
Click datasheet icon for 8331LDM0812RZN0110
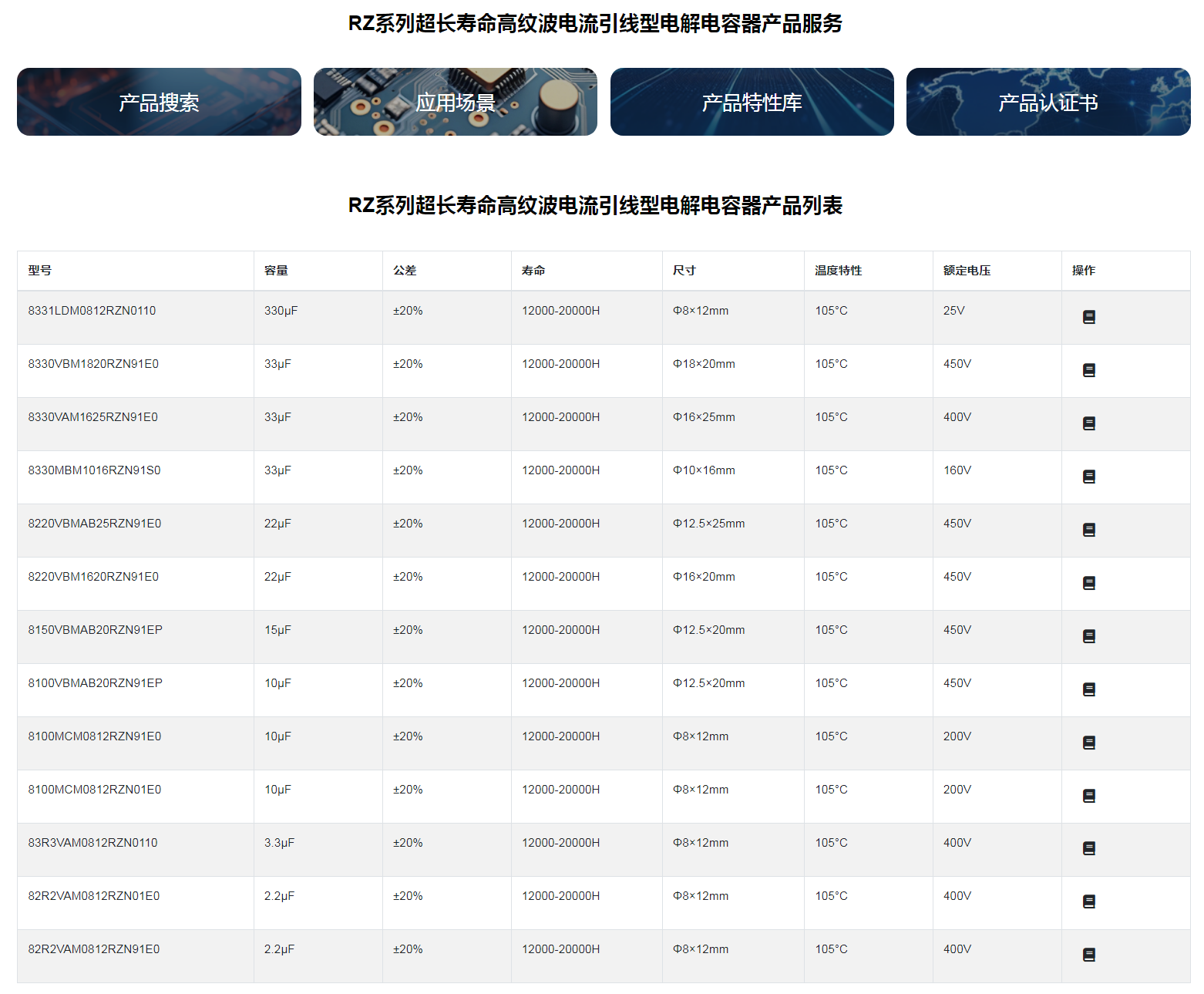(x=1088, y=317)
